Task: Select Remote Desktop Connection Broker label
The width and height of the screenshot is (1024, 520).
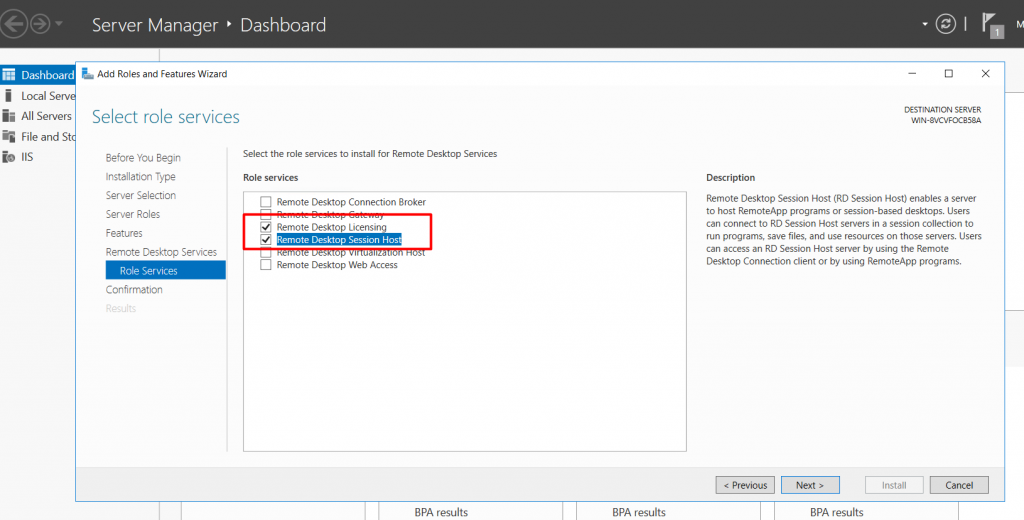Action: tap(351, 202)
